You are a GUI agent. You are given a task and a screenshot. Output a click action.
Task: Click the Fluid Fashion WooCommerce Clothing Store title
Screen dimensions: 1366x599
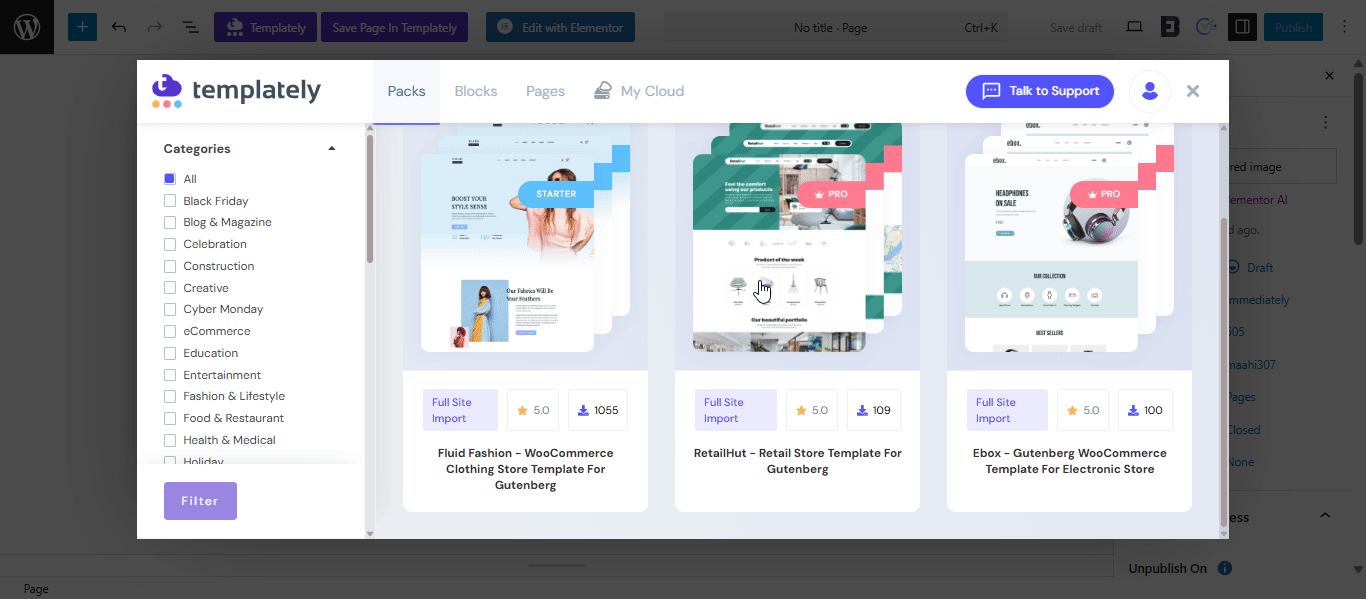coord(525,469)
